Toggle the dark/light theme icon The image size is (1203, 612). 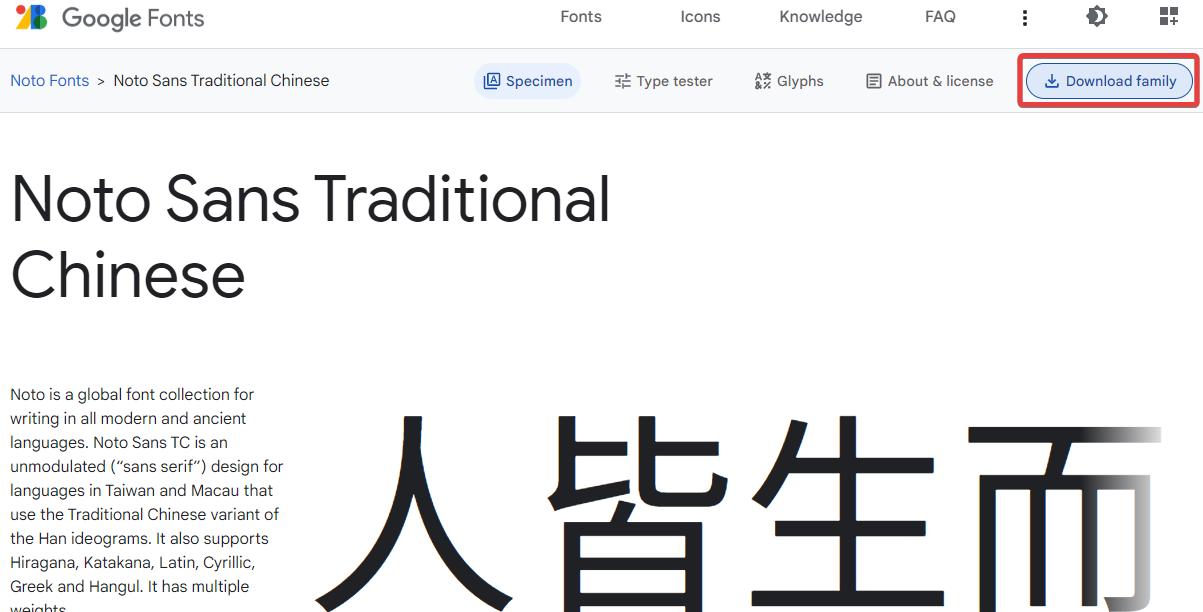[1097, 16]
